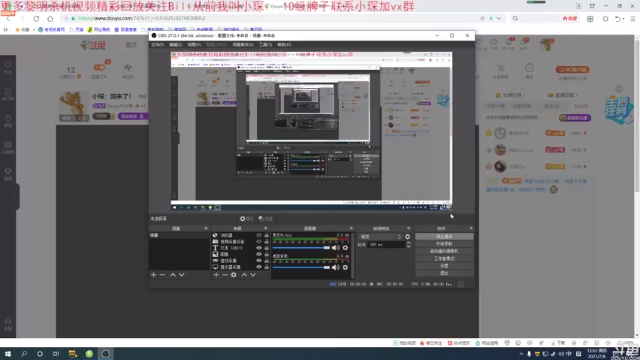Image resolution: width=640 pixels, height=360 pixels.
Task: Open OBS 场景集合(S) menu
Action: 243,44
